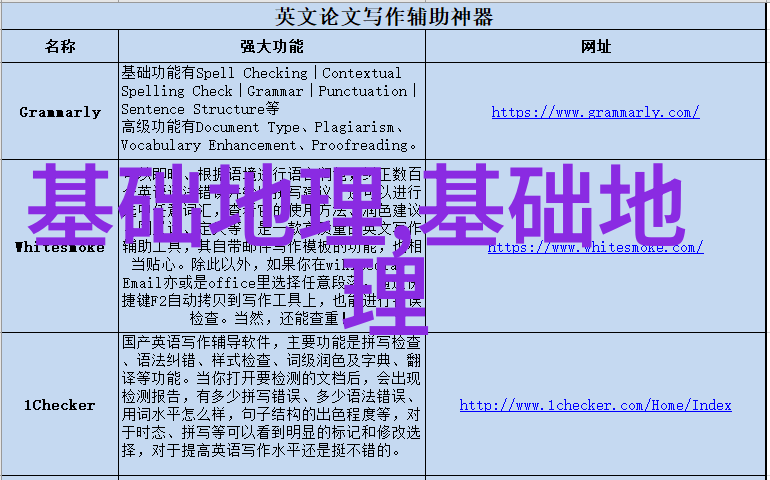Click the 网址 column header
The image size is (770, 480).
[595, 46]
